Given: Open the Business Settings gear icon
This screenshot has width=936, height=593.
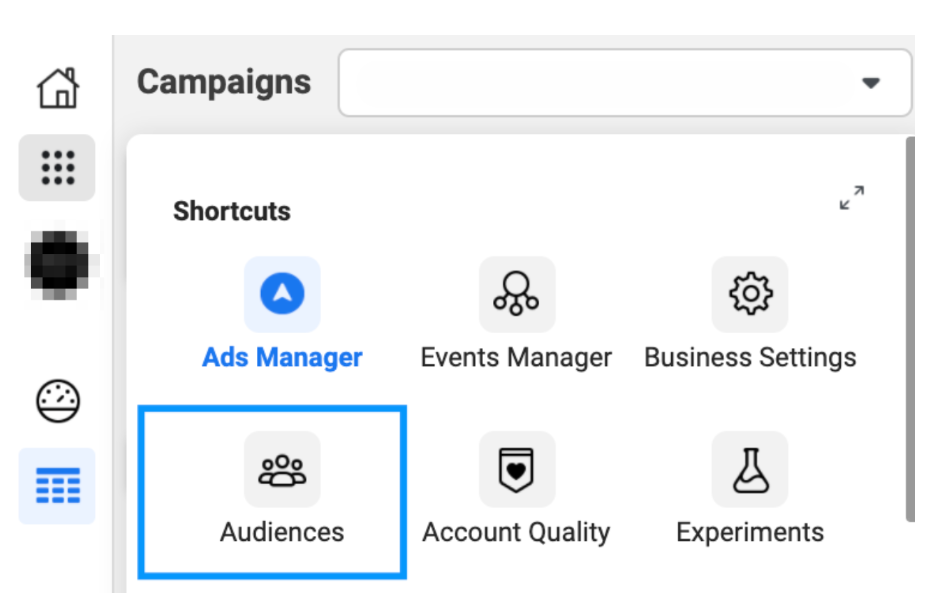Looking at the screenshot, I should pyautogui.click(x=750, y=294).
